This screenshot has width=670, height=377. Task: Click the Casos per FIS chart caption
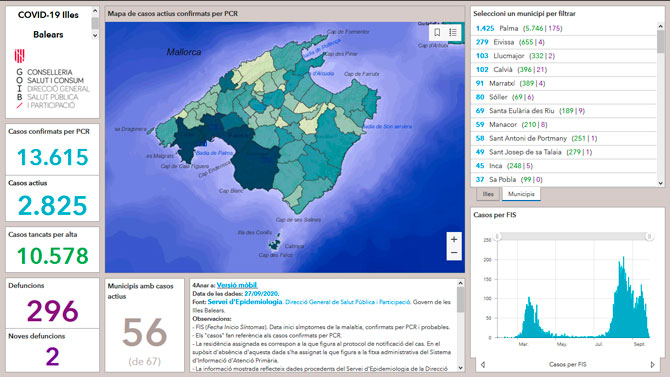(567, 365)
